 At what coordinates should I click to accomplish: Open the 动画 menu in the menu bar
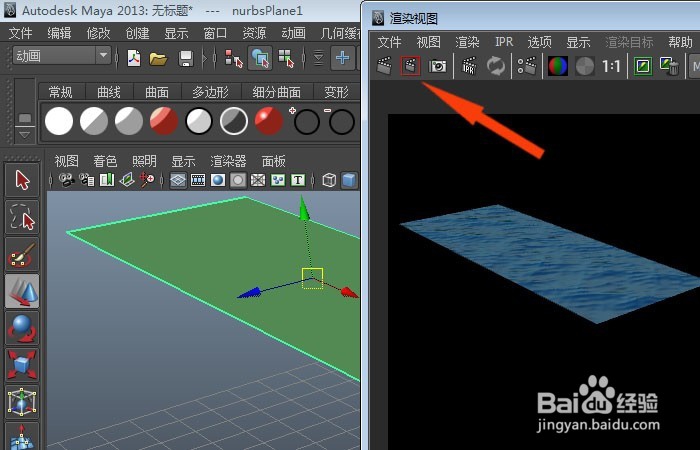[x=293, y=33]
